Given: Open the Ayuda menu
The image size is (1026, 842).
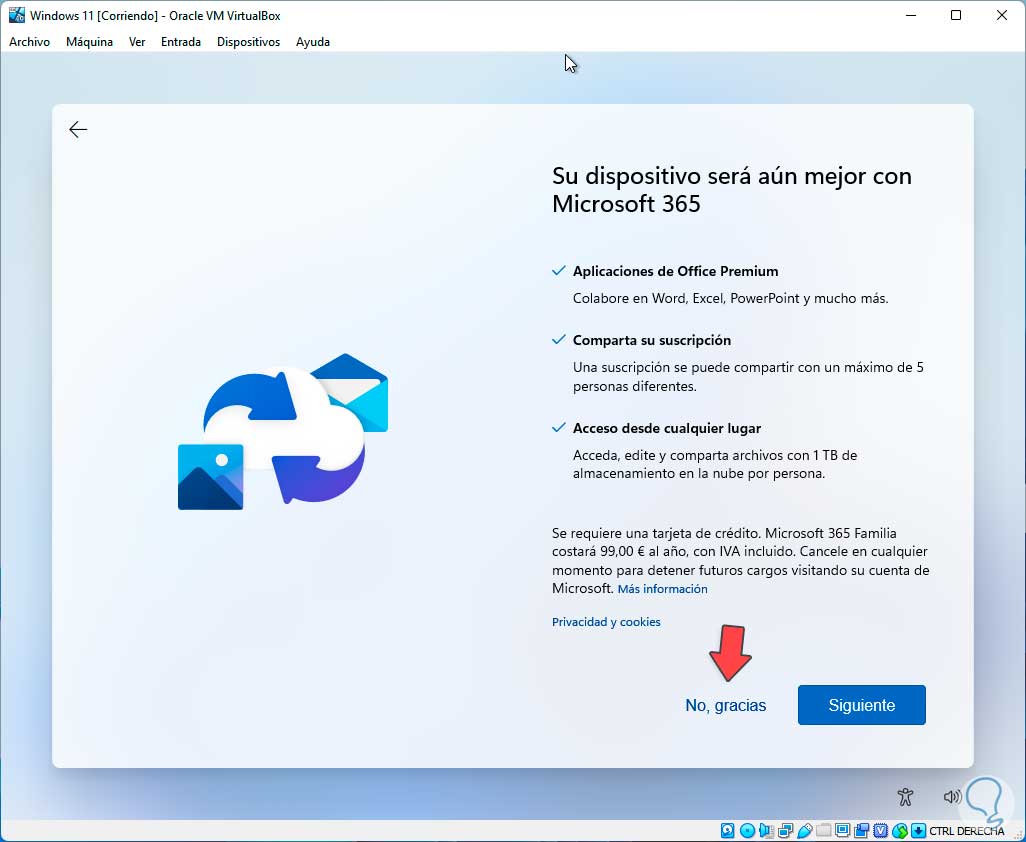Looking at the screenshot, I should point(313,42).
